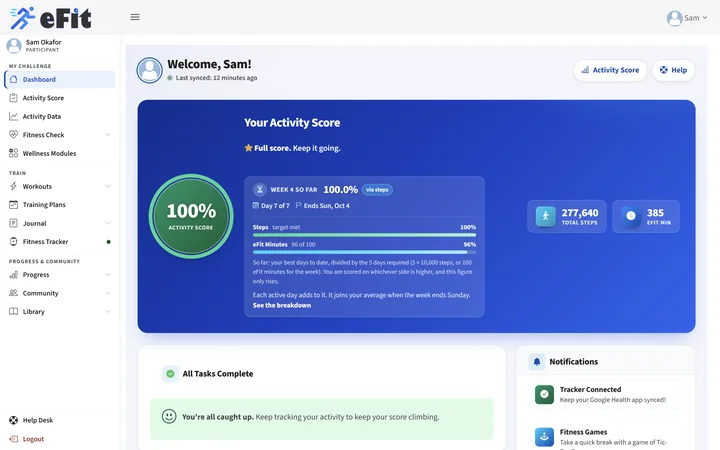Click the via steps badge
720x450 pixels.
(x=377, y=190)
